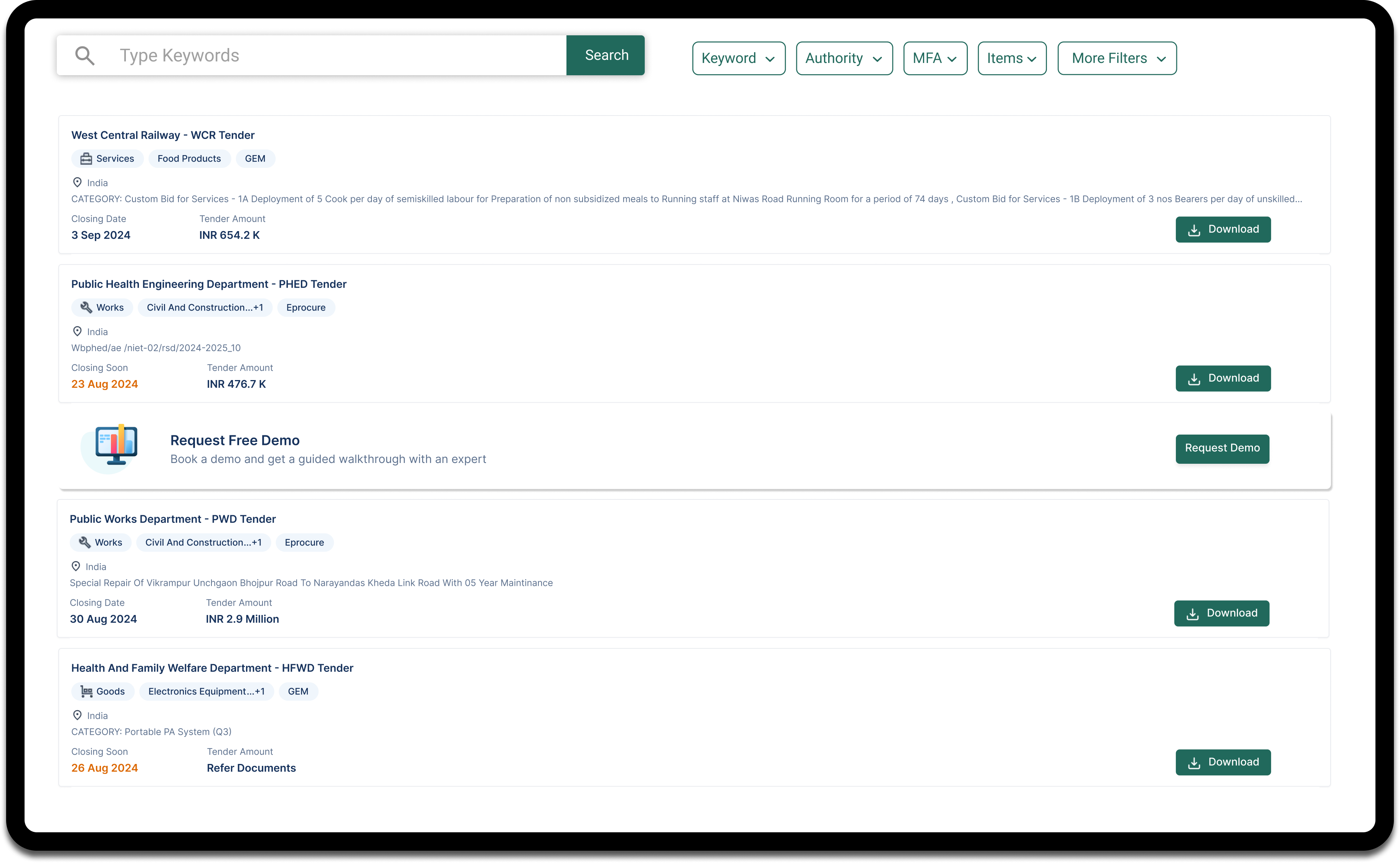The image size is (1400, 863).
Task: Click the amount INR 2.9 Million
Action: 242,619
